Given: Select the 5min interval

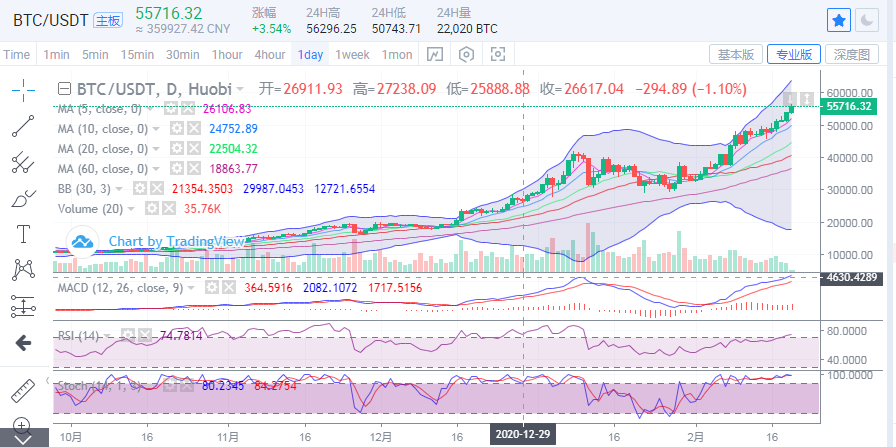Looking at the screenshot, I should (95, 55).
